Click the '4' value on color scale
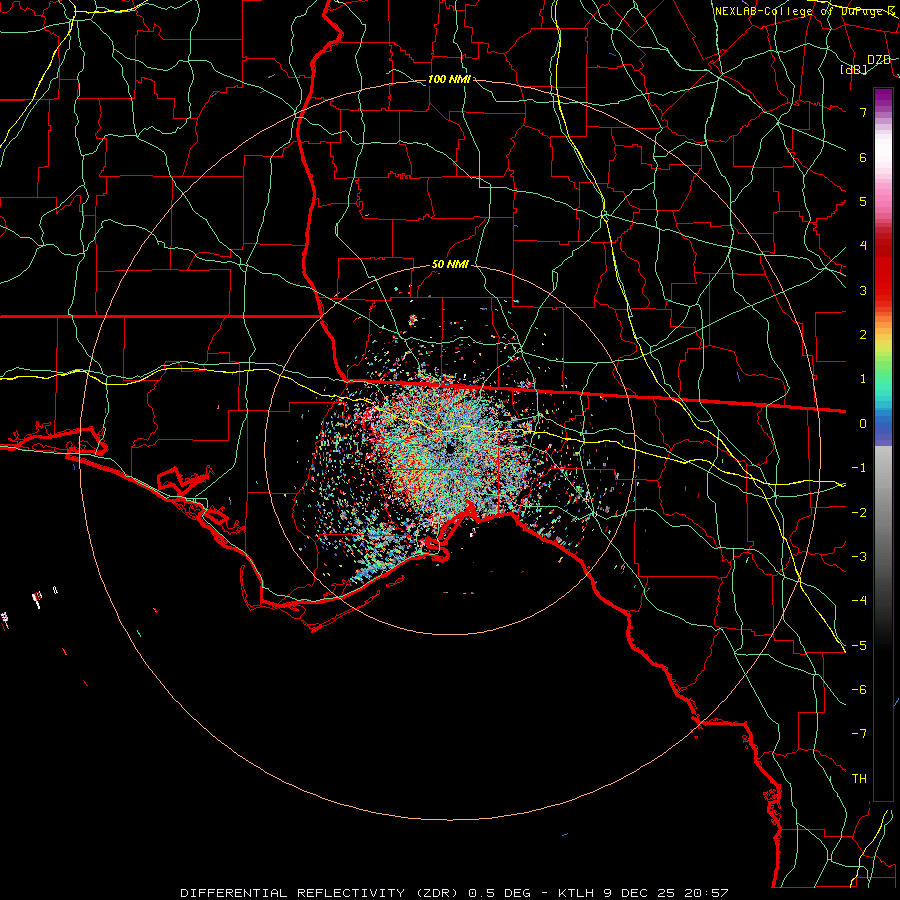900x900 pixels. click(863, 246)
